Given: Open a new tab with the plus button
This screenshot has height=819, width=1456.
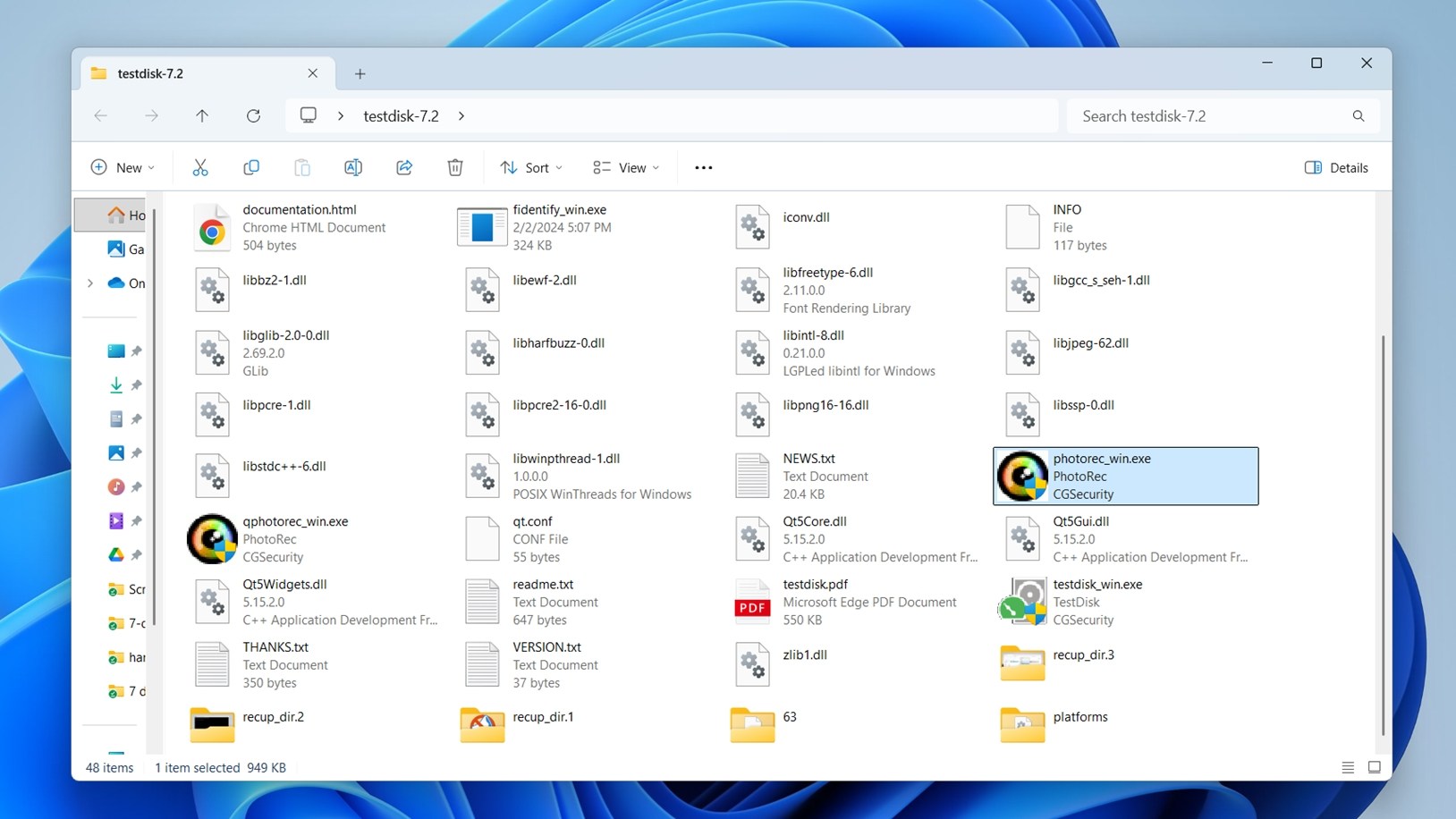Looking at the screenshot, I should 360,73.
